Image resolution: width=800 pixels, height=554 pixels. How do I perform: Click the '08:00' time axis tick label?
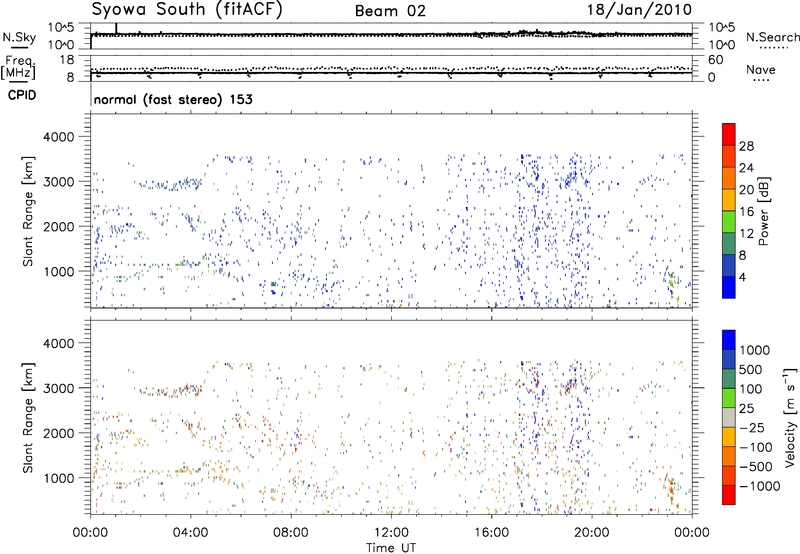pos(291,533)
